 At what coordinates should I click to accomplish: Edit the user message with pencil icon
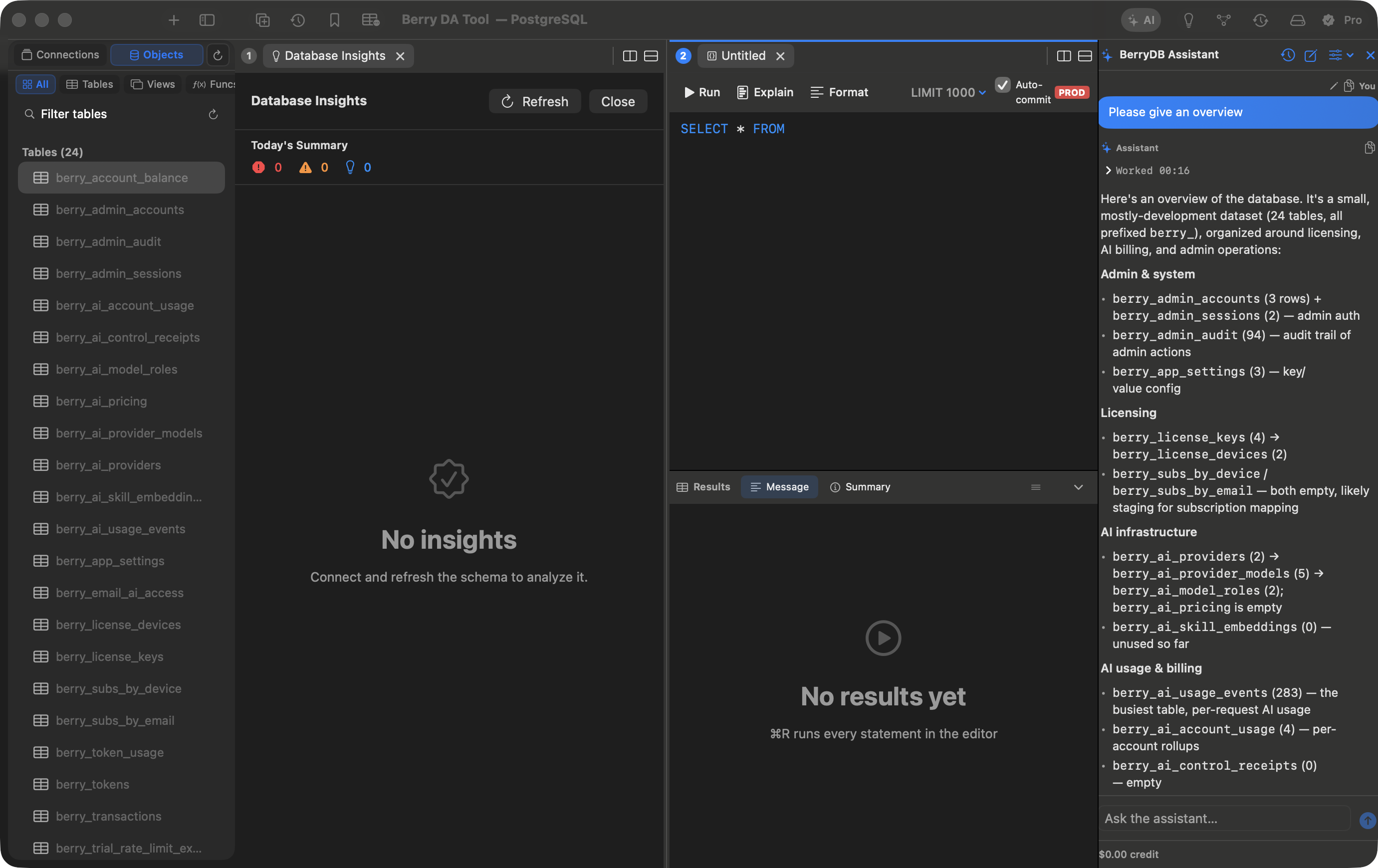(1334, 86)
